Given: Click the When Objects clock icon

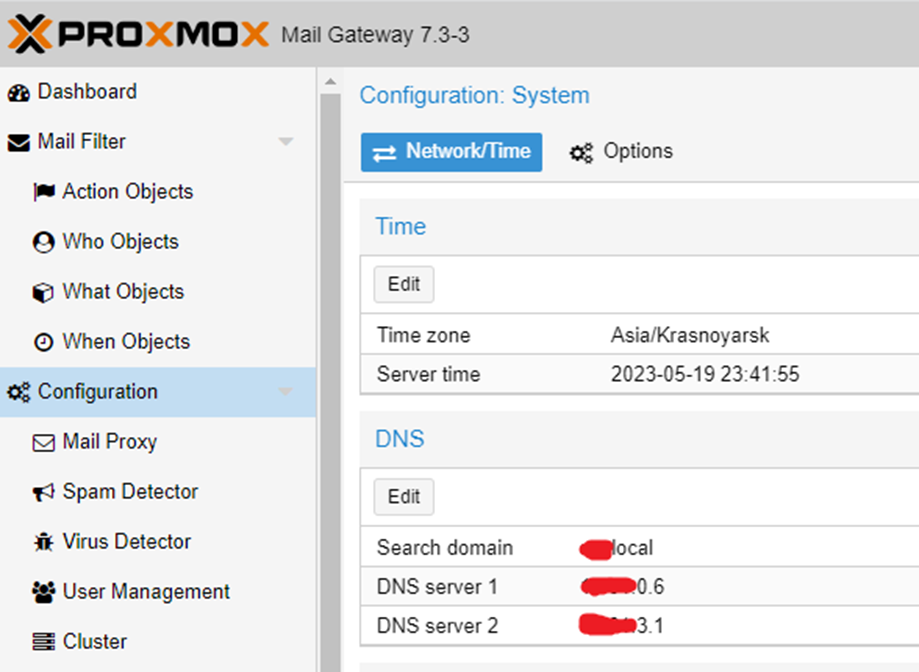Looking at the screenshot, I should coord(43,342).
